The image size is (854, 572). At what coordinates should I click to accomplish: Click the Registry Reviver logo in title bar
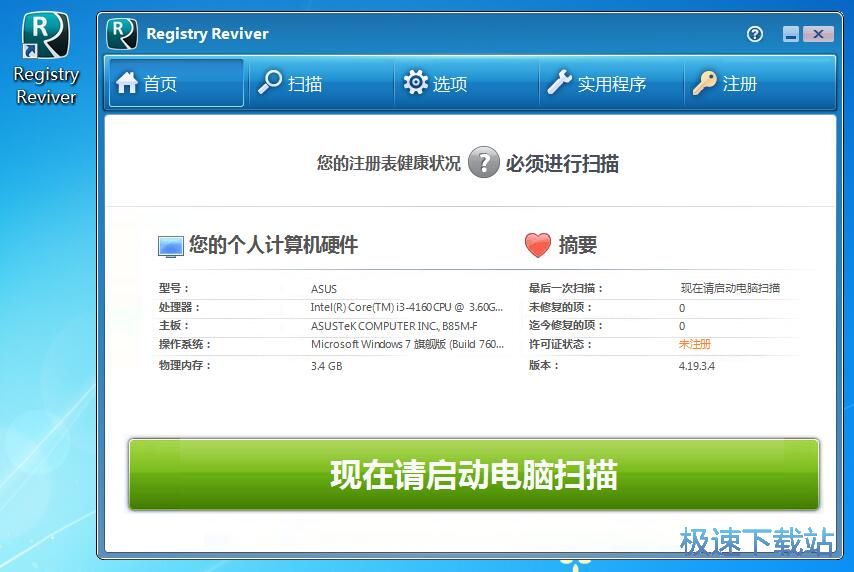pyautogui.click(x=122, y=33)
